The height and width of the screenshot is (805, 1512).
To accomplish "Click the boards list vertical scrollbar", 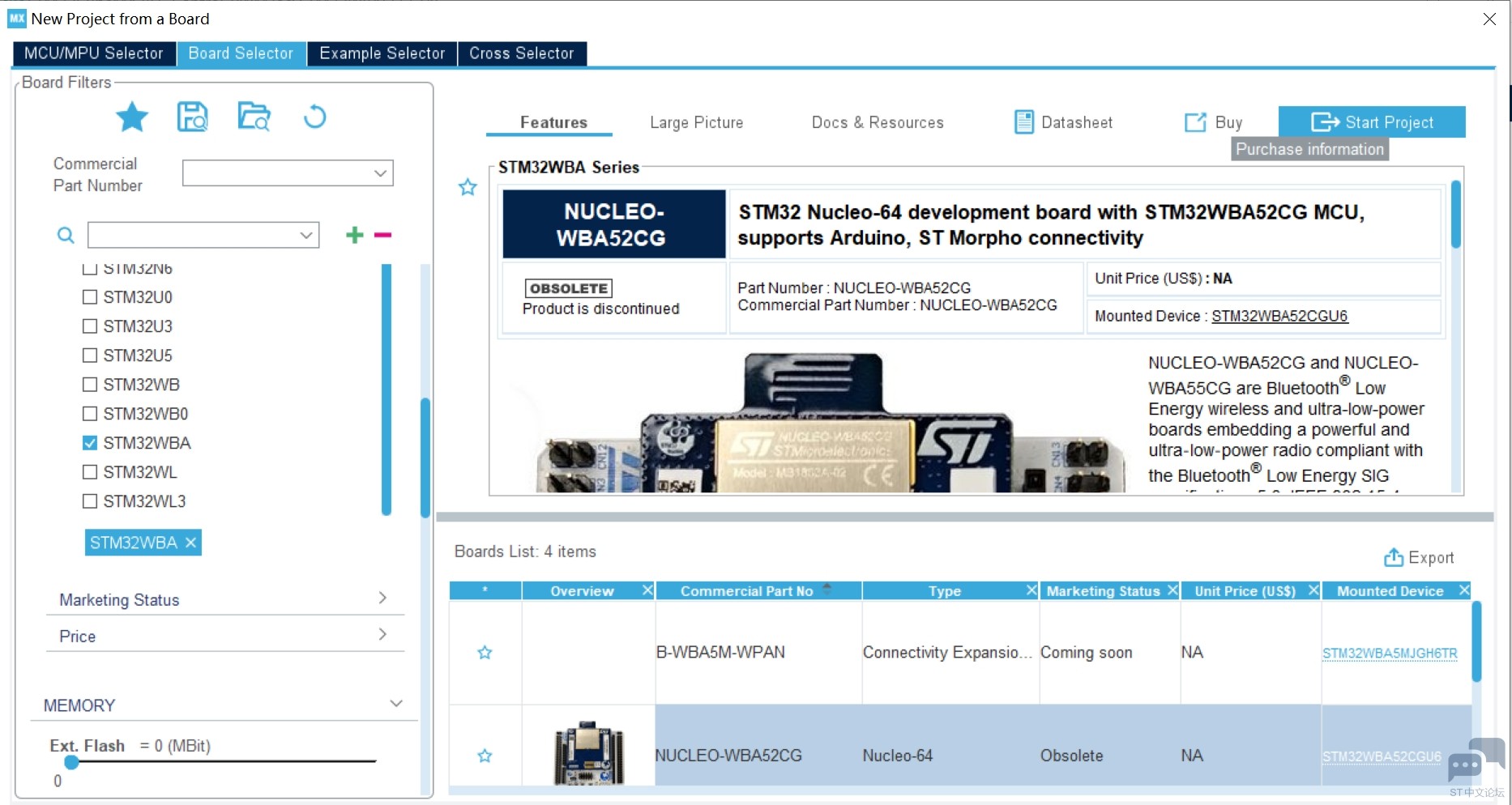I will pos(1476,641).
